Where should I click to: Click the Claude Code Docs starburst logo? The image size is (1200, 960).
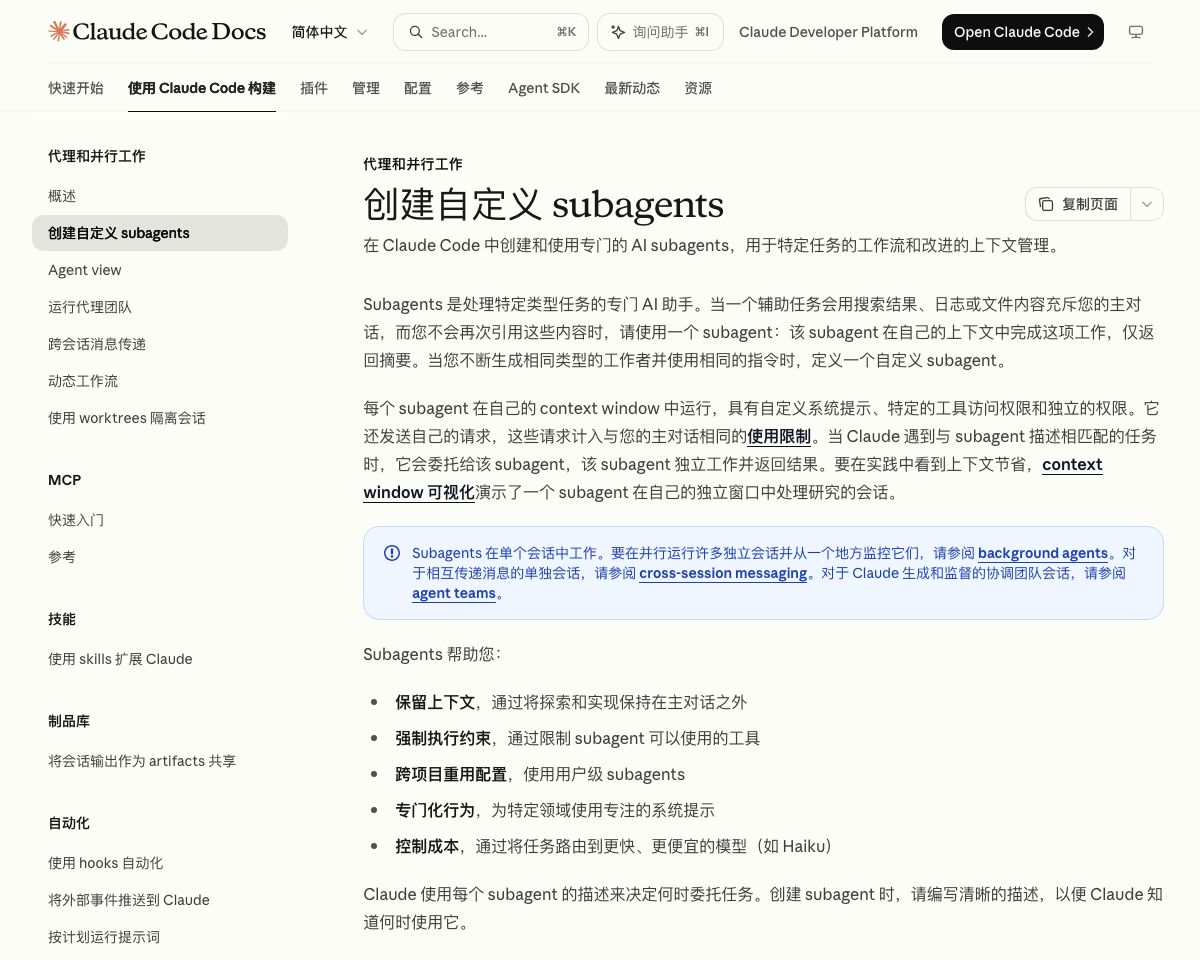(x=59, y=32)
